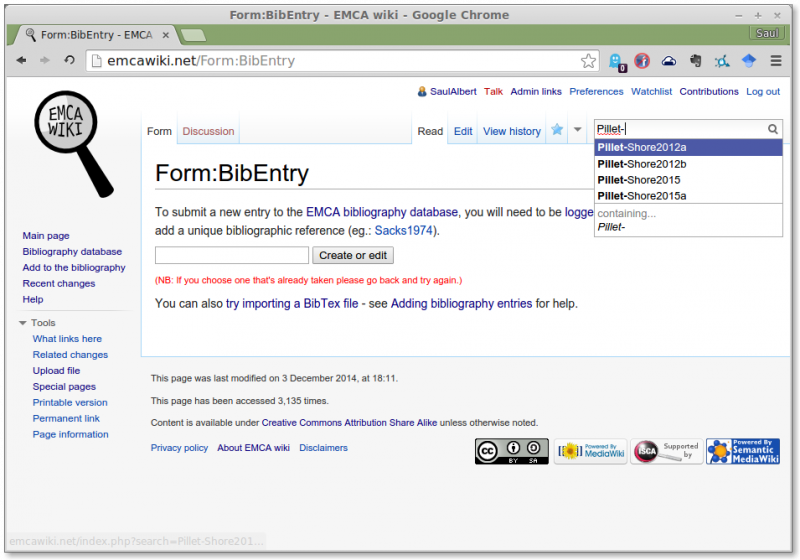Click the SaulAlbert user icon
This screenshot has width=800, height=560.
(x=422, y=91)
